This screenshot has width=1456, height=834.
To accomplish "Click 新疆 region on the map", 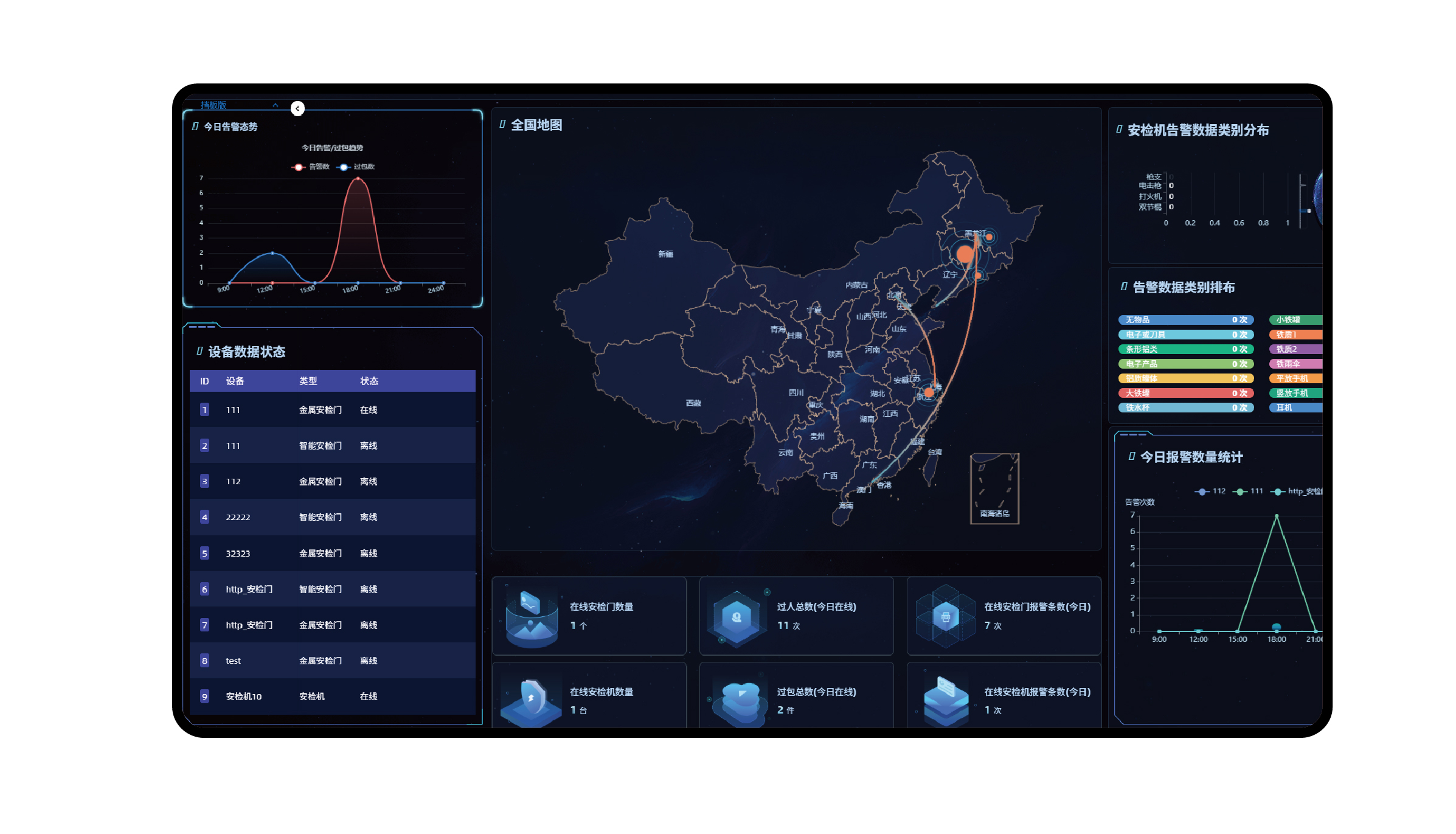I will [665, 254].
